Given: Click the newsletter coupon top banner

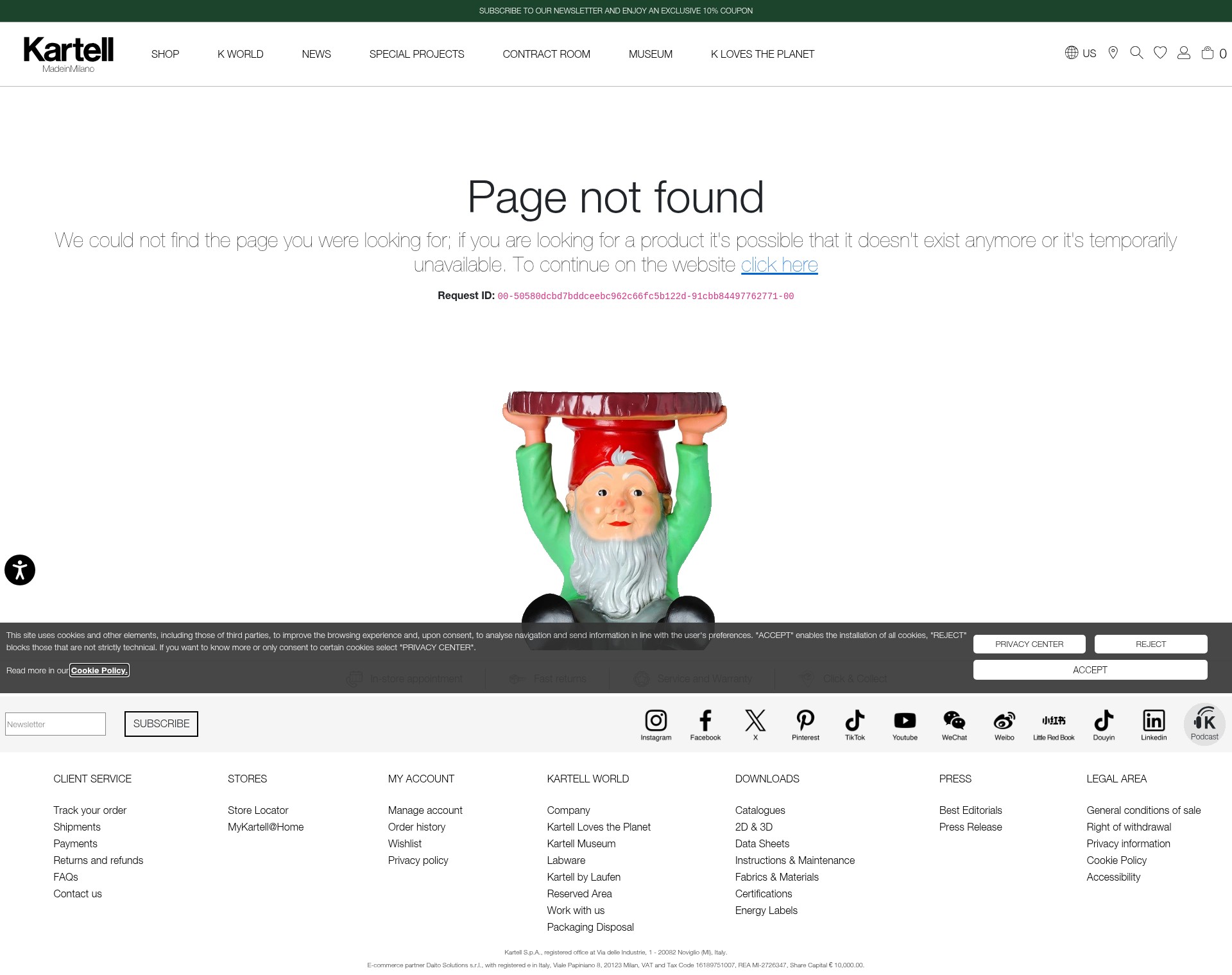Looking at the screenshot, I should tap(616, 11).
